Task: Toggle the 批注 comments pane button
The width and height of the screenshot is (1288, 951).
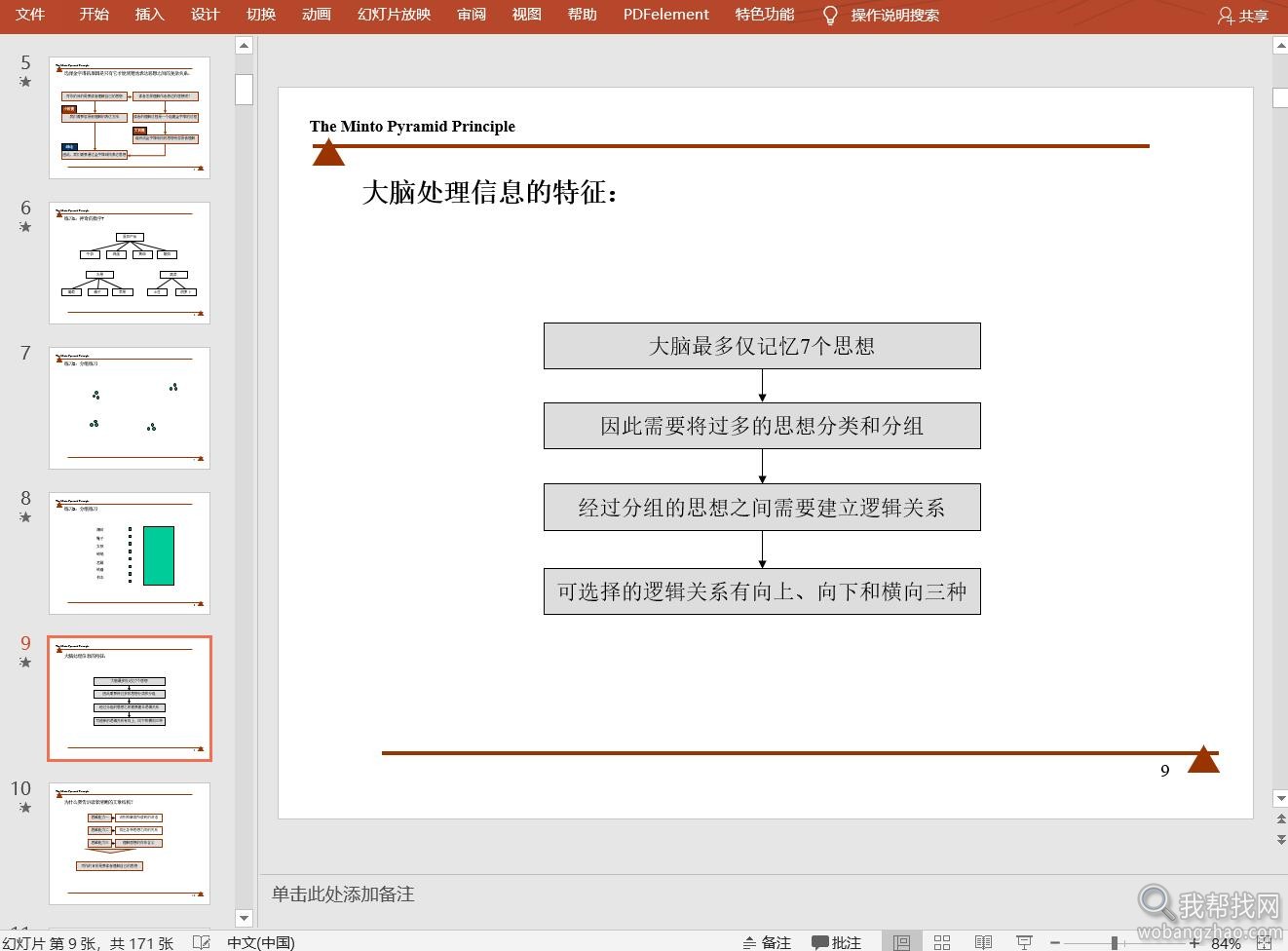Action: coord(837,942)
